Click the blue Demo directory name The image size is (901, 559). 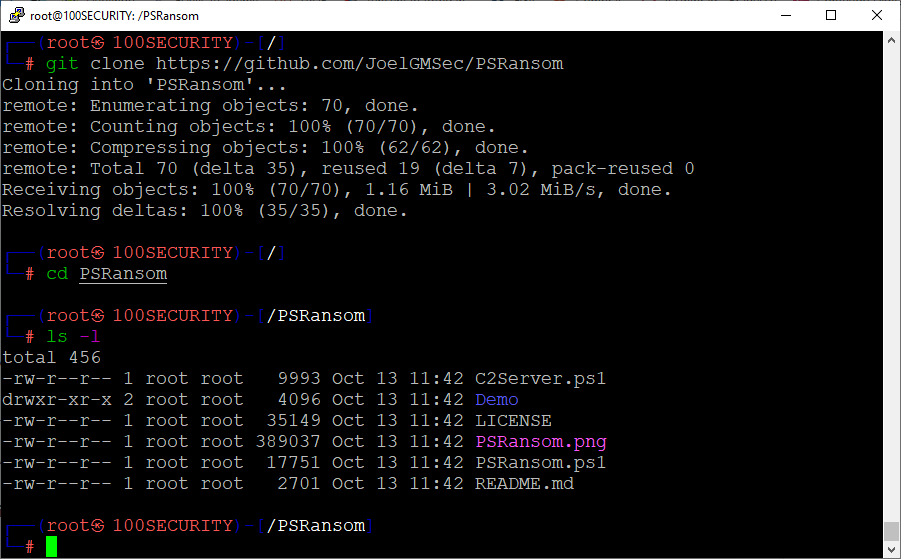pyautogui.click(x=497, y=400)
